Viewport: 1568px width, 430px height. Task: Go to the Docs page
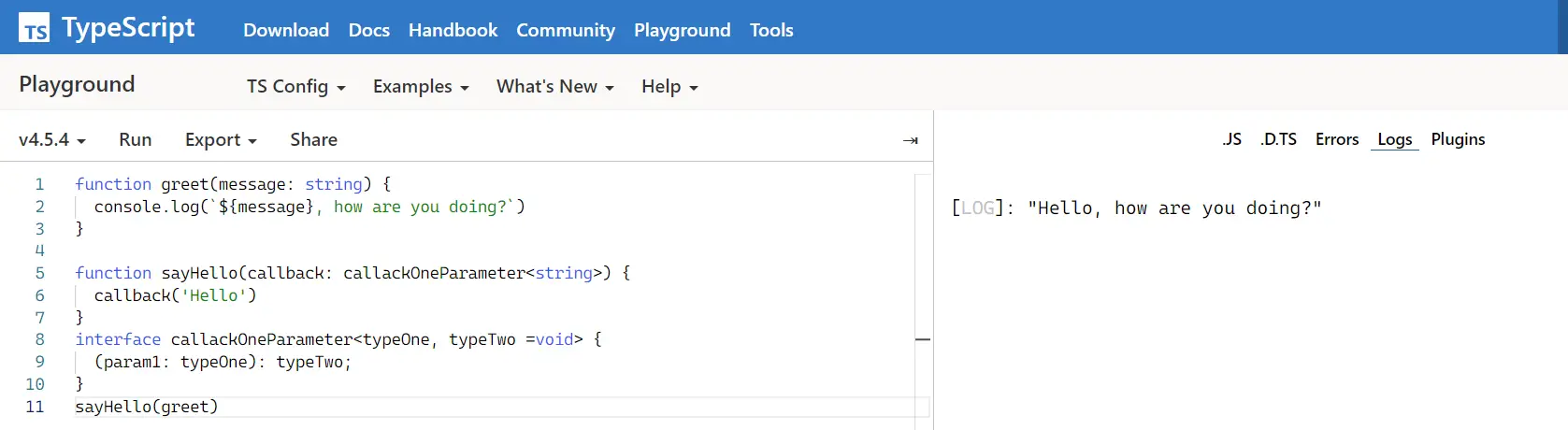click(369, 30)
